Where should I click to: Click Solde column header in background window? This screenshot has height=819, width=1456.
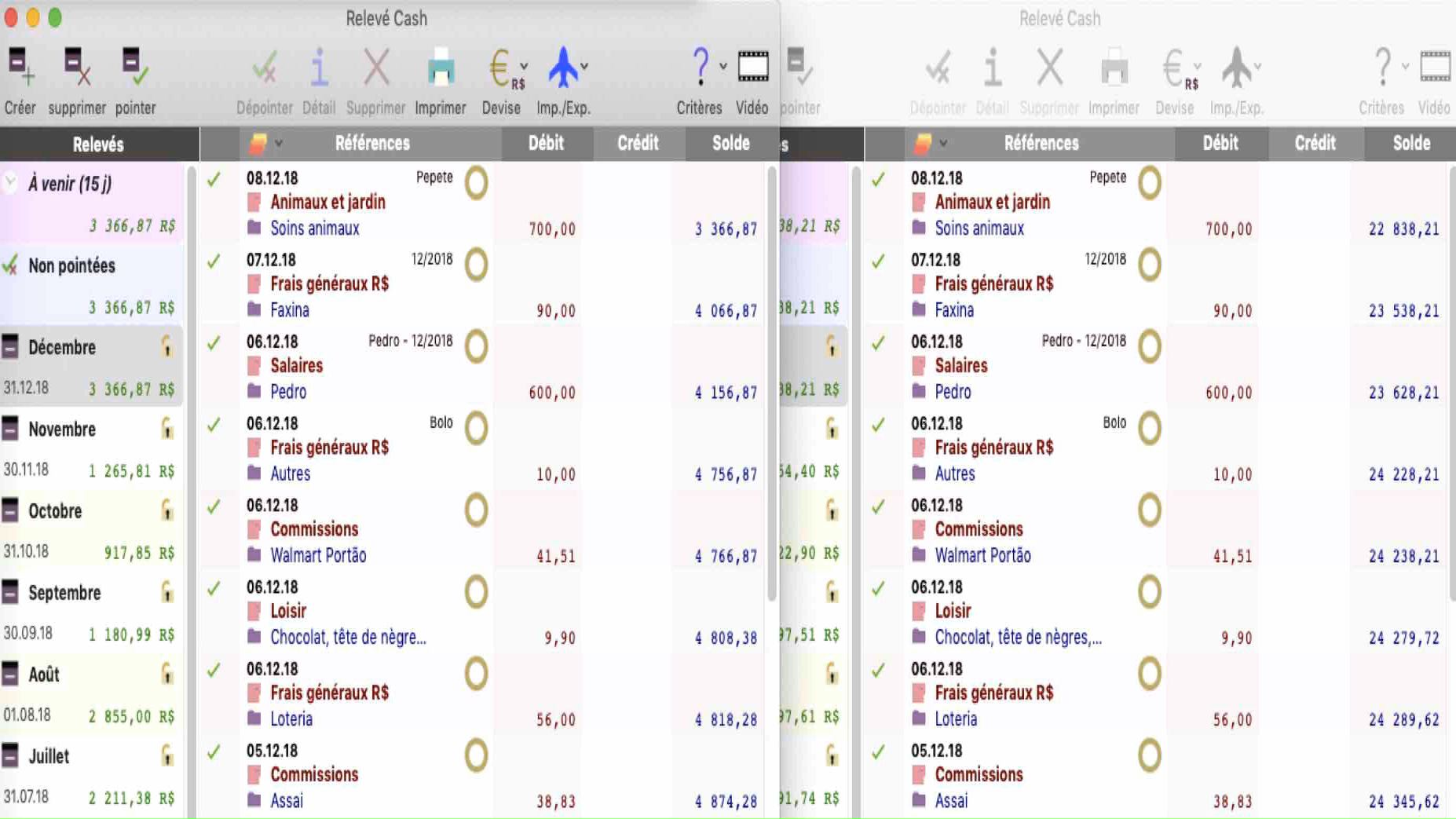[1411, 143]
